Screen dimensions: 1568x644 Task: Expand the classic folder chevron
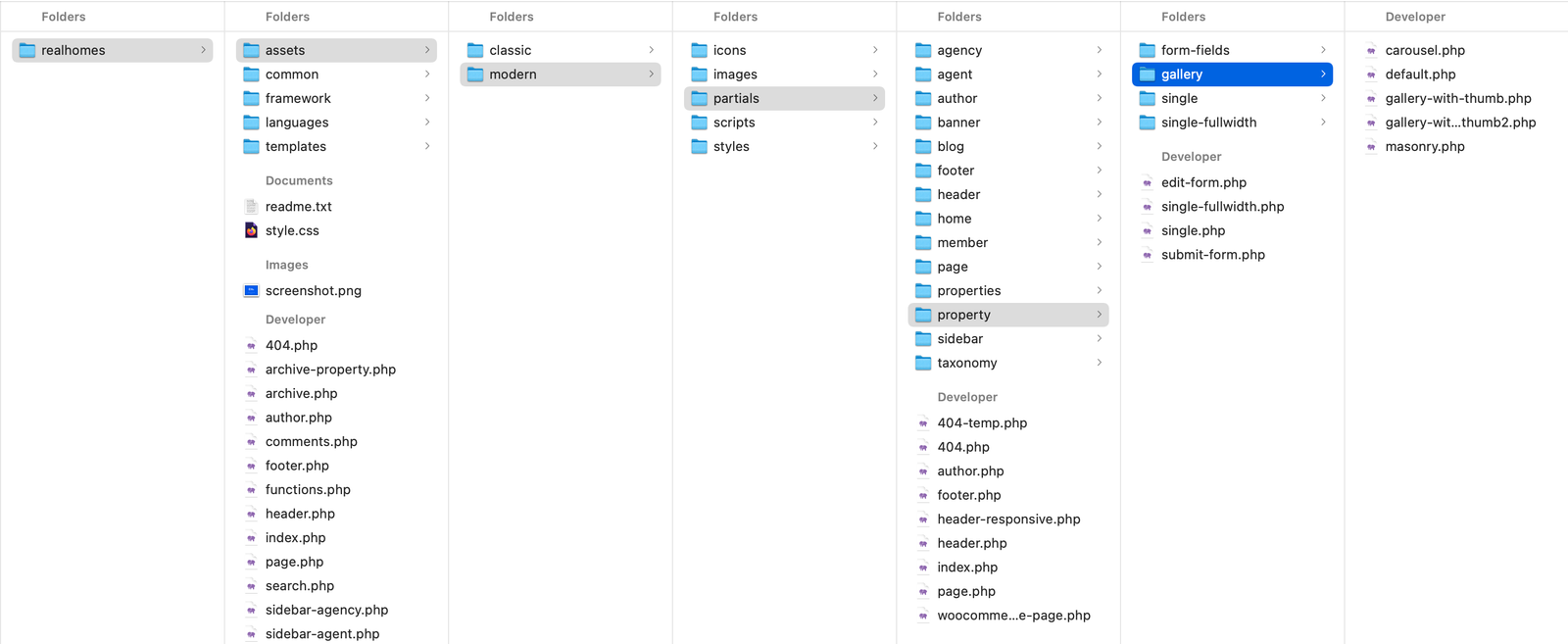[x=651, y=50]
